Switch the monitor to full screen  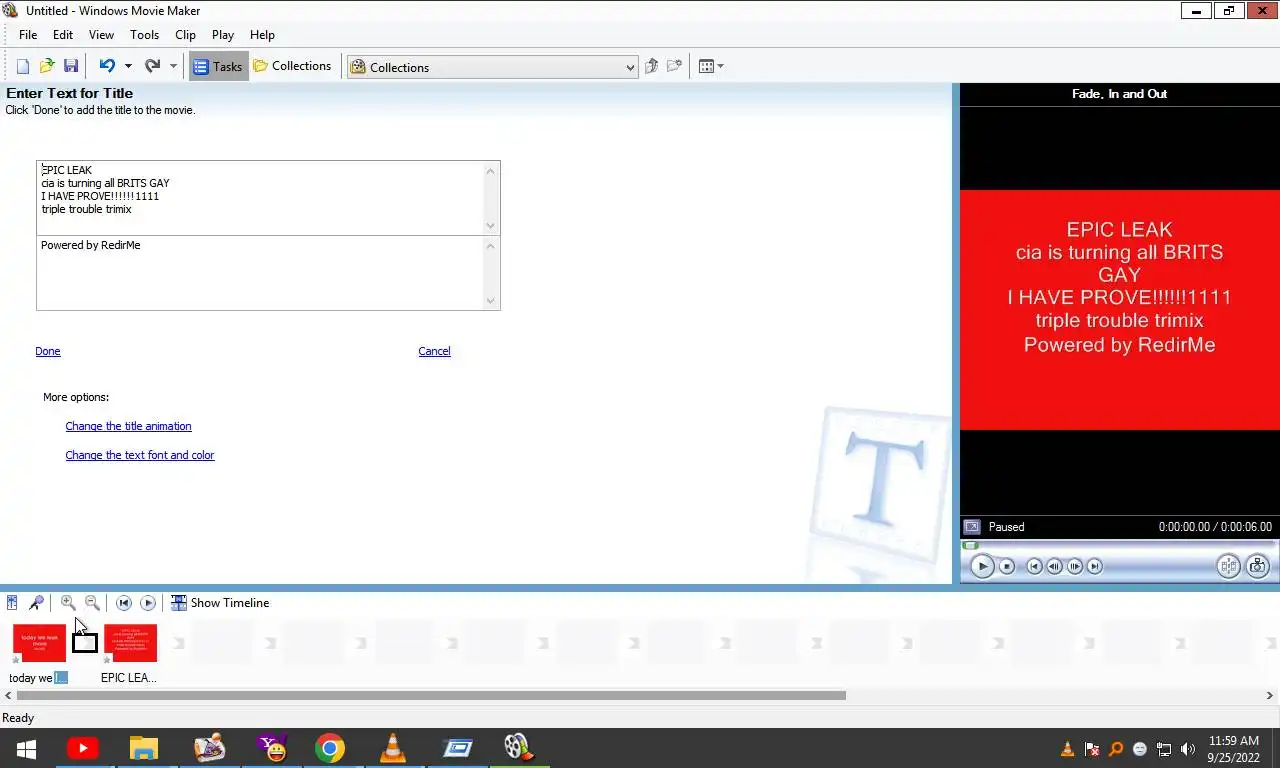[x=971, y=527]
